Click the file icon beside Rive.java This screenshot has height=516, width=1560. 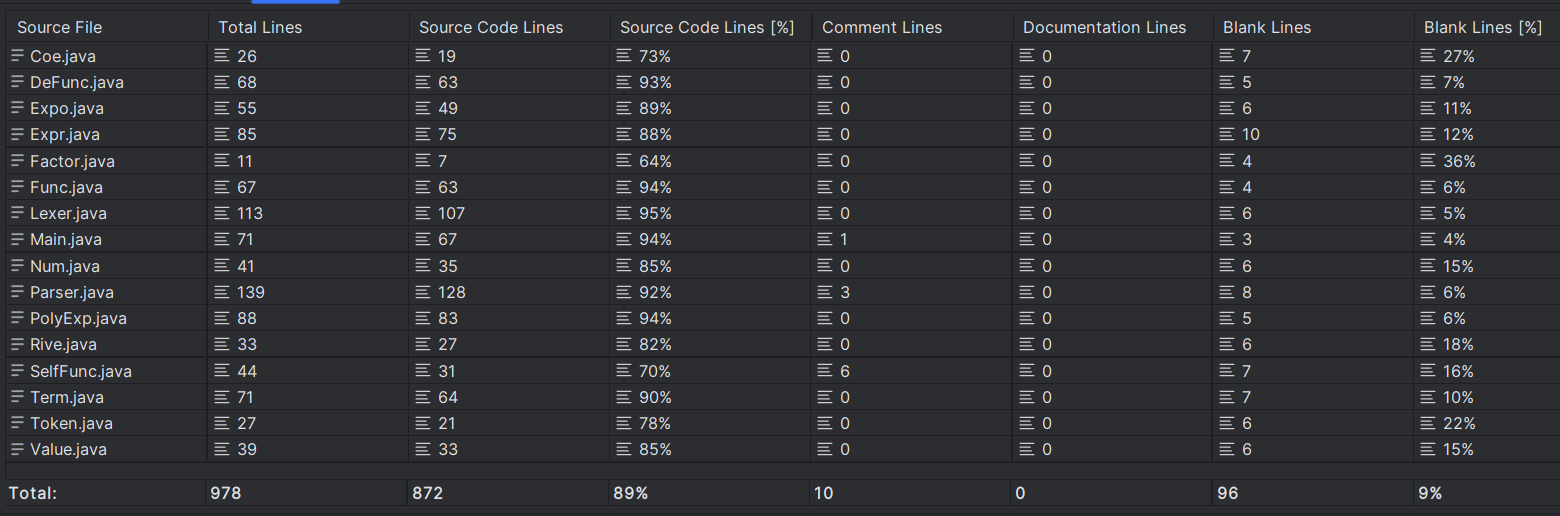(x=17, y=344)
